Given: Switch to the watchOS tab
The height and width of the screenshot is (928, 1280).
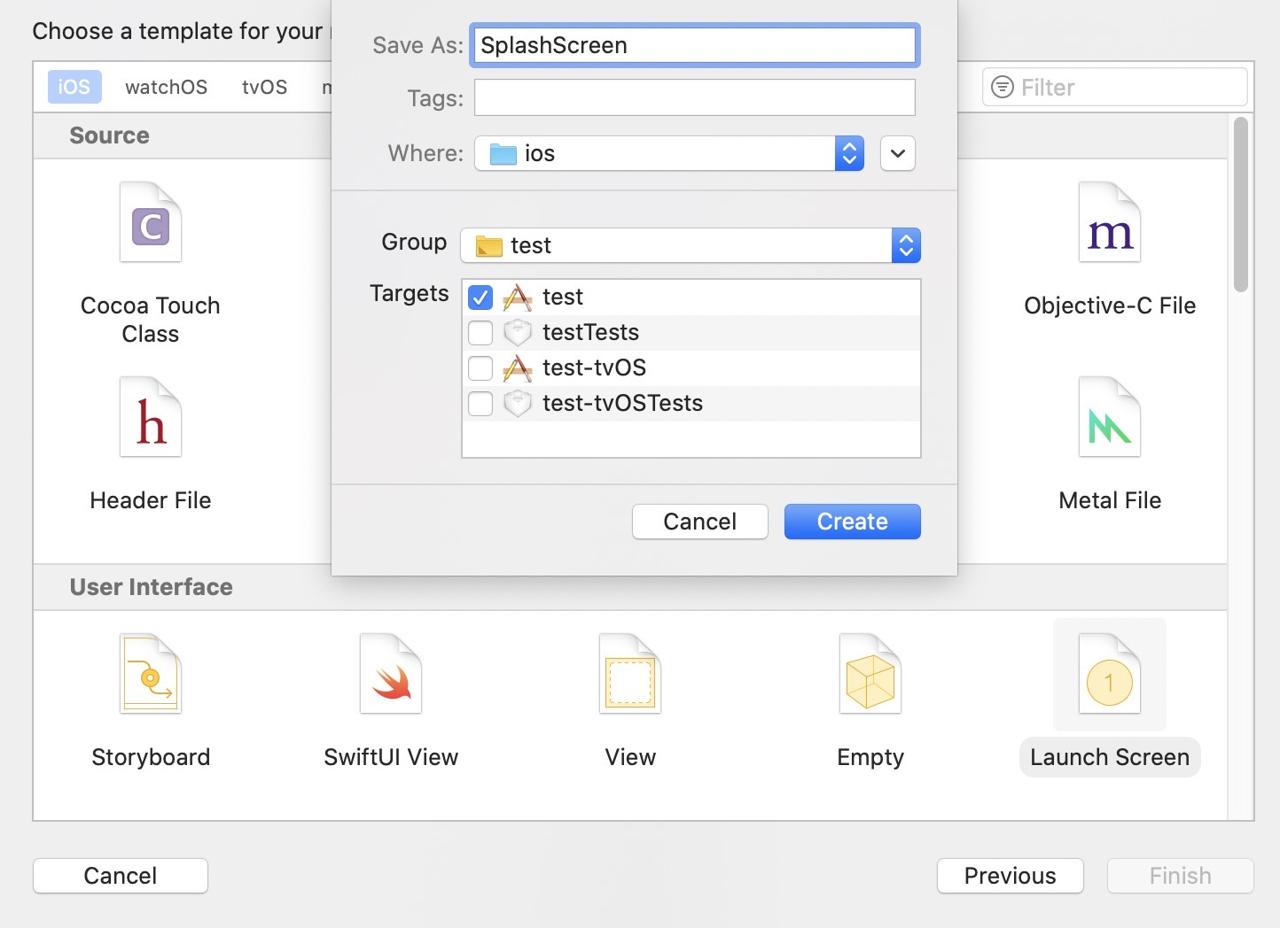Looking at the screenshot, I should pos(166,87).
